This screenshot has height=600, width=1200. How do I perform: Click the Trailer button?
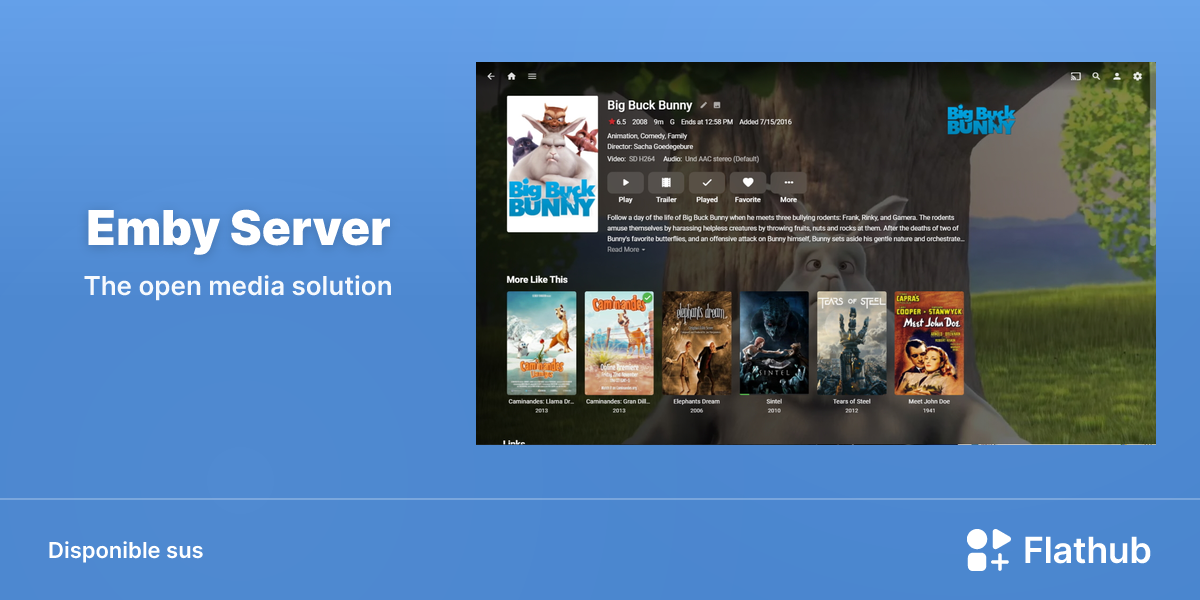pyautogui.click(x=666, y=183)
